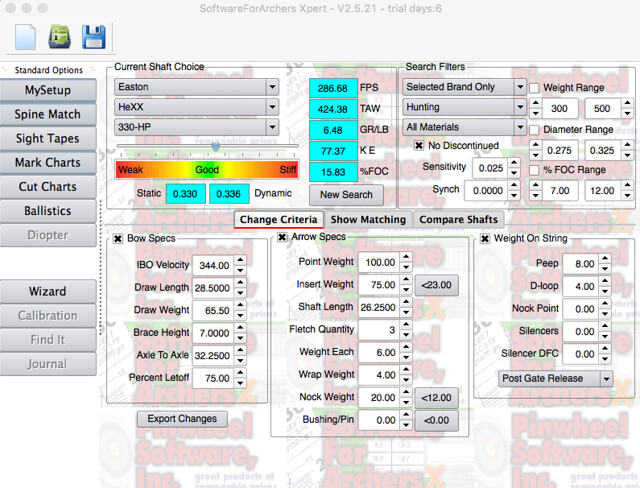Click the <23.00 insert weight button
The width and height of the screenshot is (640, 488).
click(x=436, y=285)
